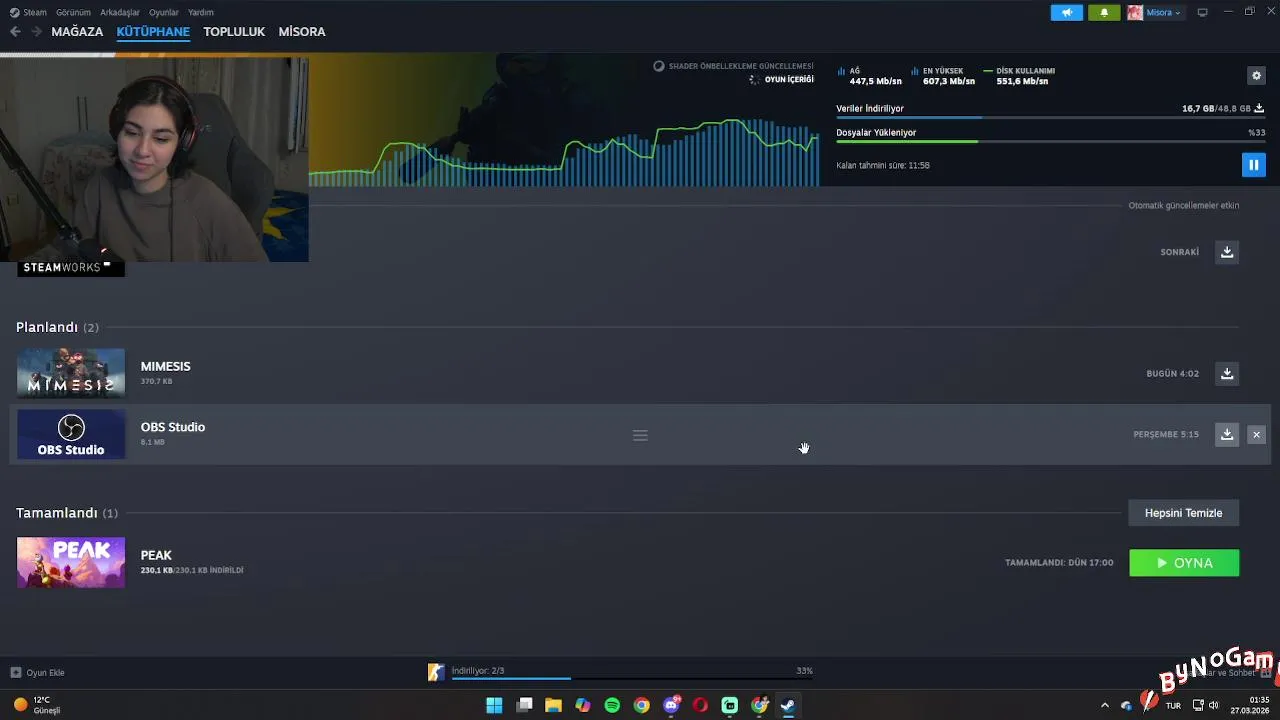Click the Sonraki download arrow icon
Viewport: 1280px width, 720px height.
tap(1227, 252)
